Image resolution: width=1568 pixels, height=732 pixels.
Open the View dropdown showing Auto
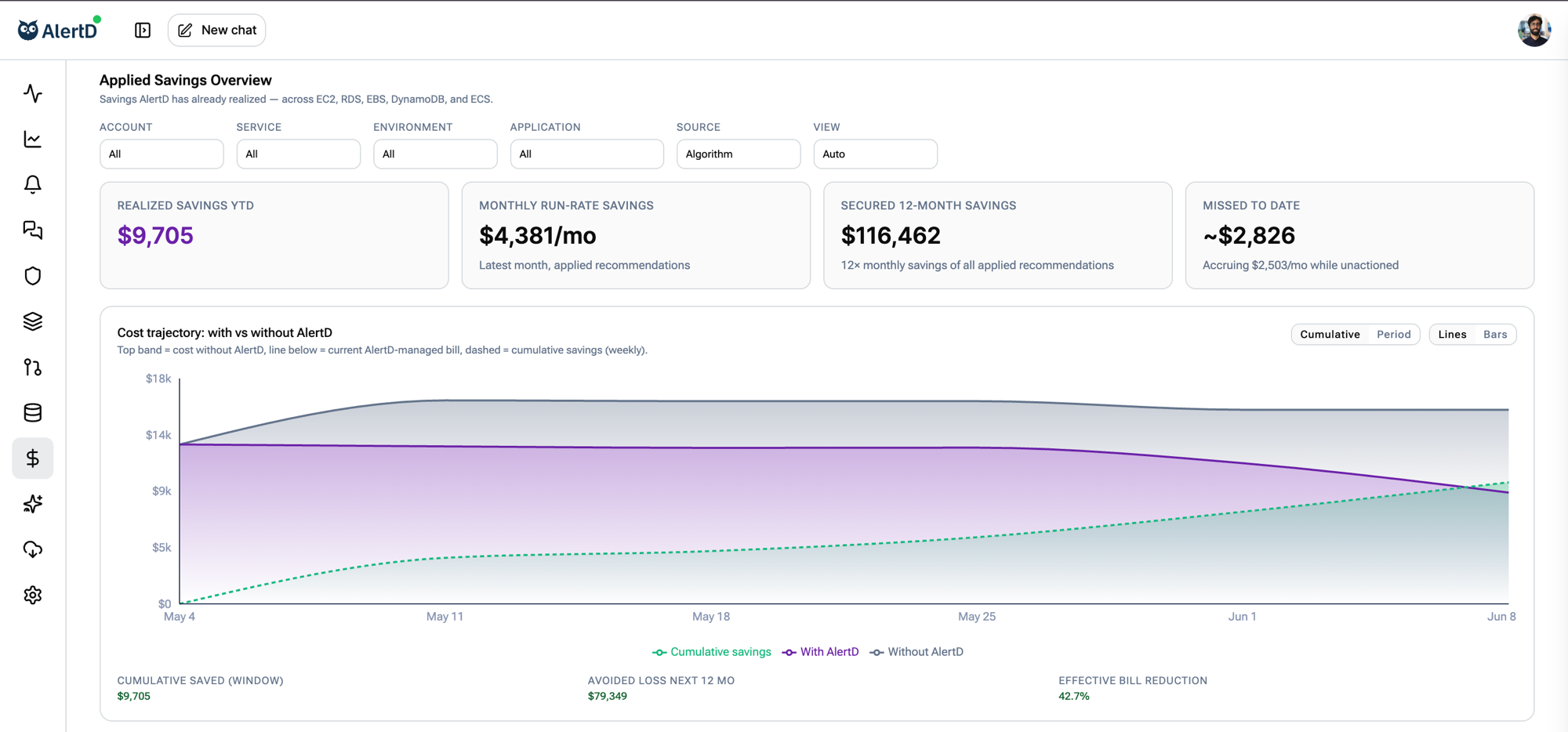click(x=876, y=154)
